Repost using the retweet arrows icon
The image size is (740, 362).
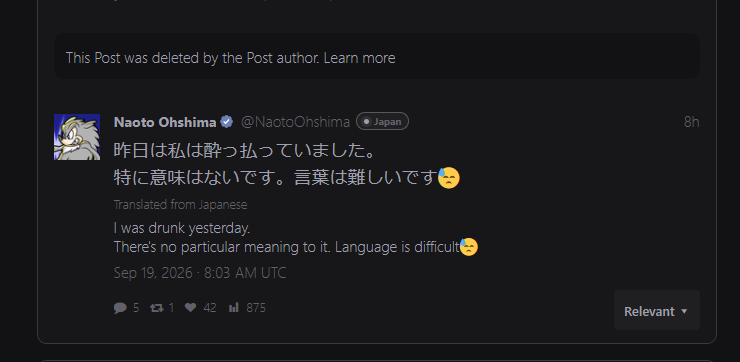(x=156, y=308)
